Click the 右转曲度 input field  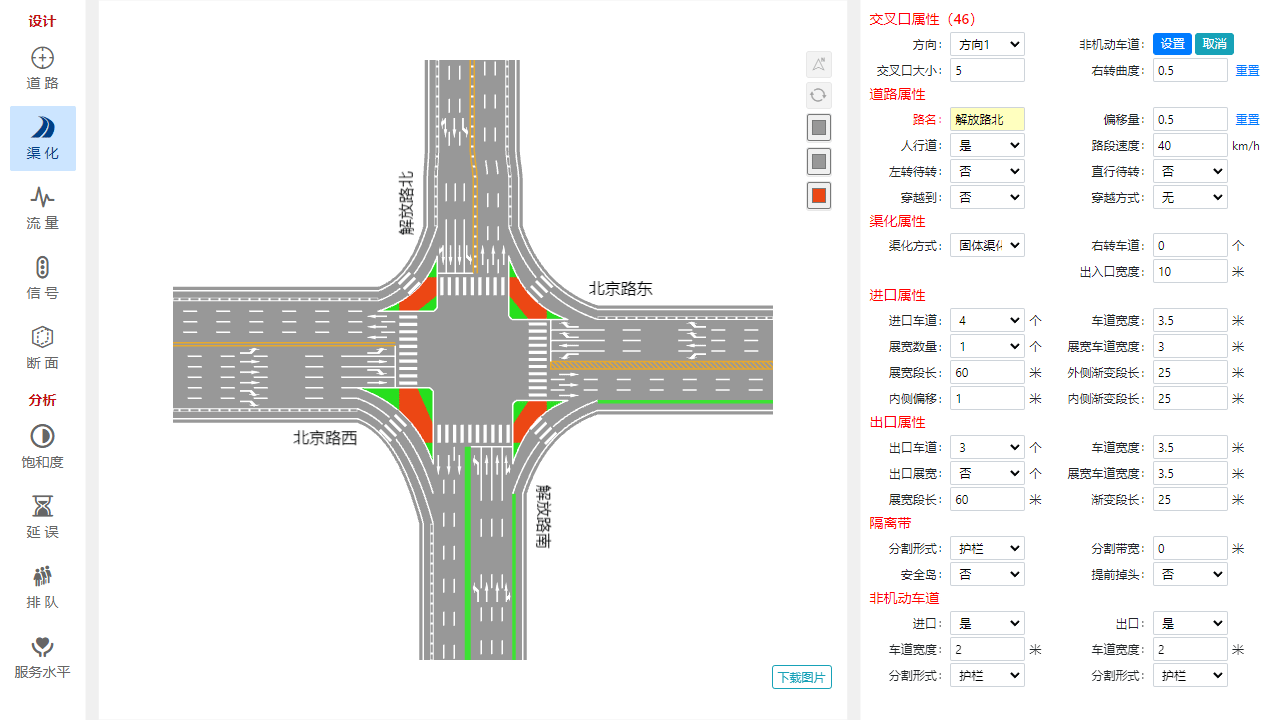[x=1190, y=70]
